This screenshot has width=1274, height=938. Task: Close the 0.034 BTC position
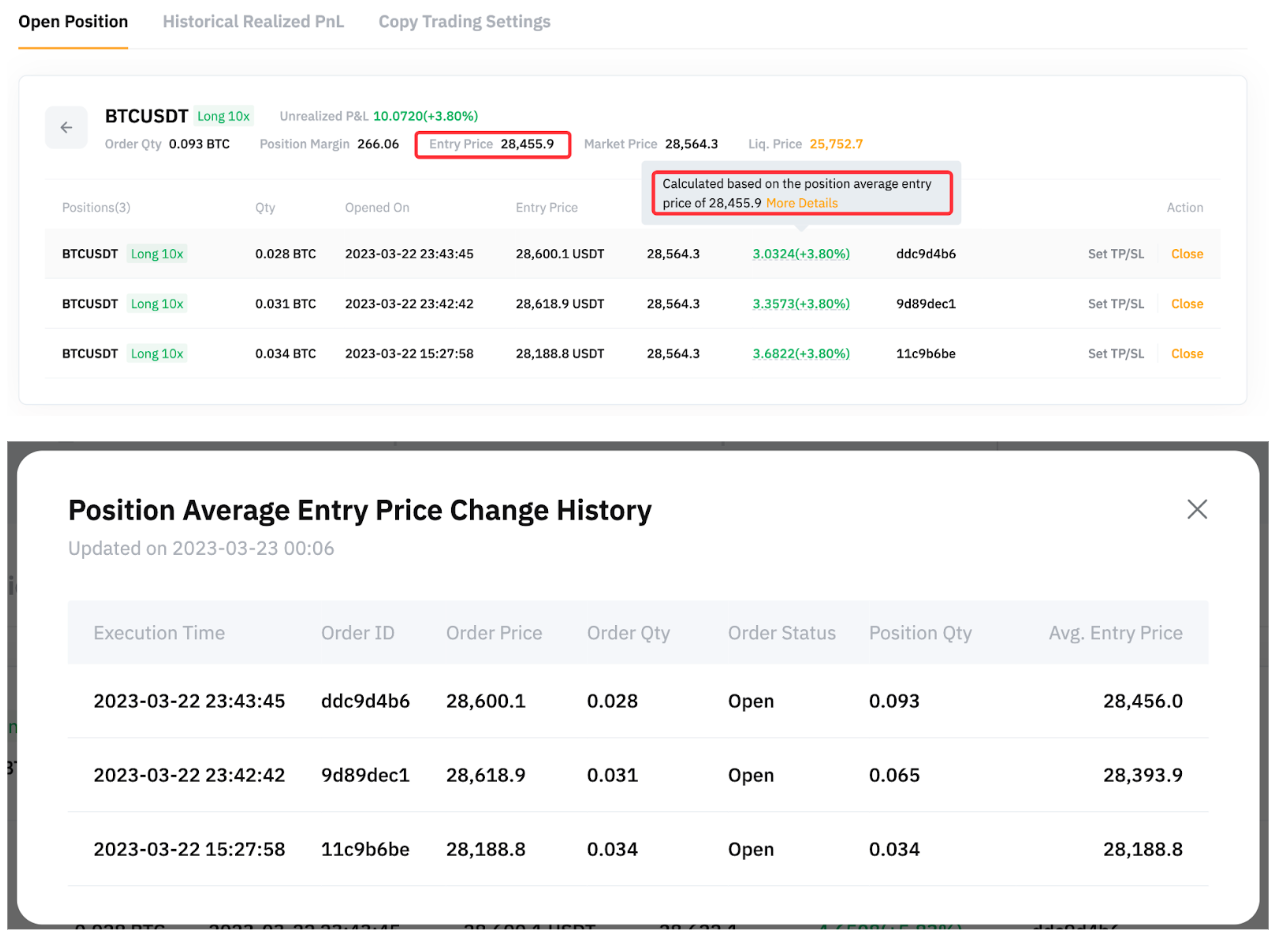coord(1187,354)
